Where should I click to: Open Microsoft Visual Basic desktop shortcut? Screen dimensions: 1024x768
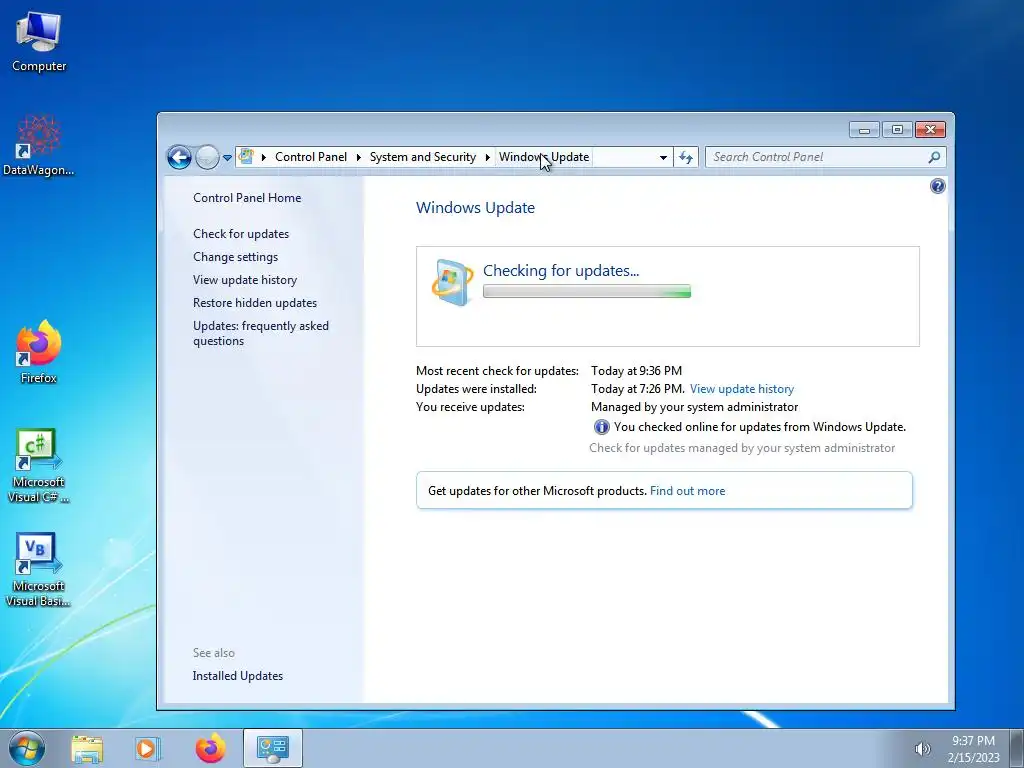pos(39,569)
